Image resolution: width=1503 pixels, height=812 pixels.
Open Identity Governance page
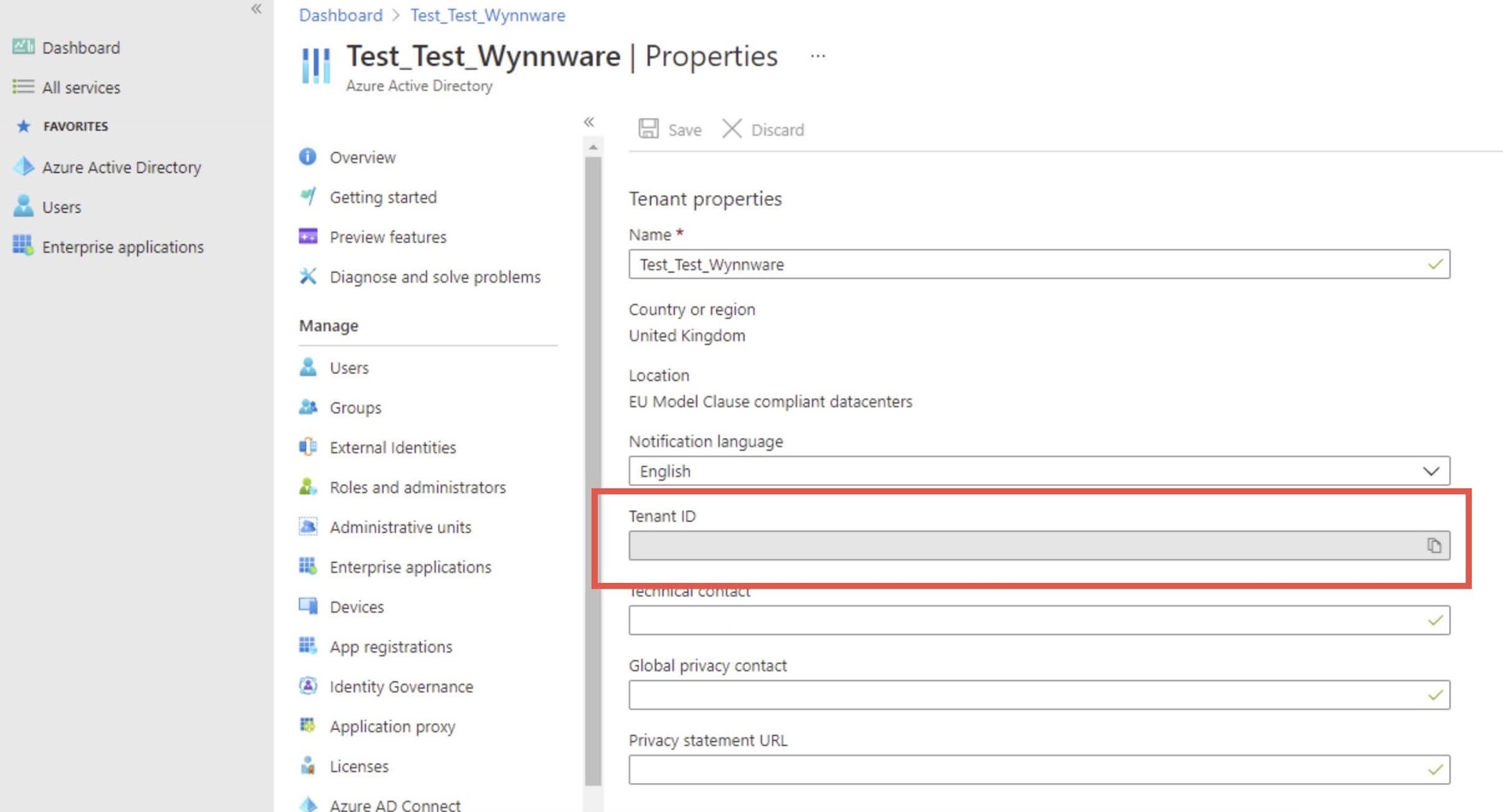(401, 686)
